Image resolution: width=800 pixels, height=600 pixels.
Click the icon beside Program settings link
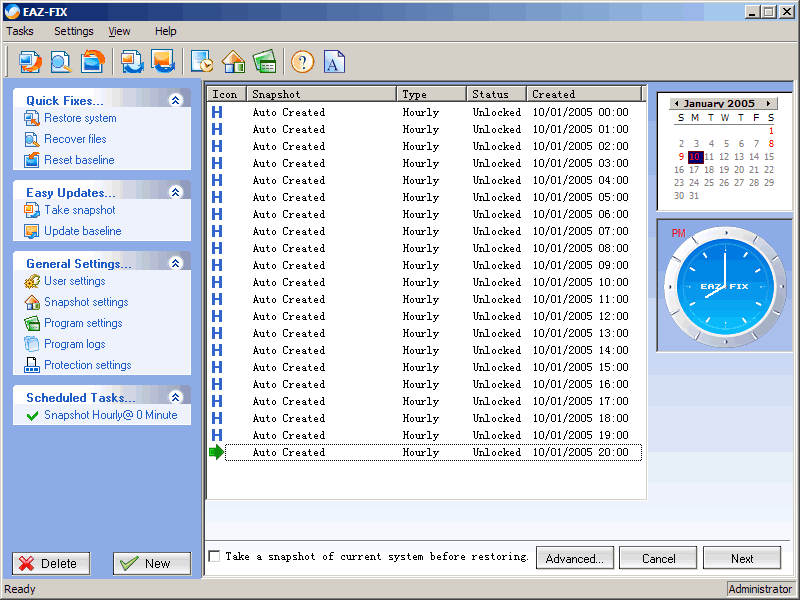point(32,323)
